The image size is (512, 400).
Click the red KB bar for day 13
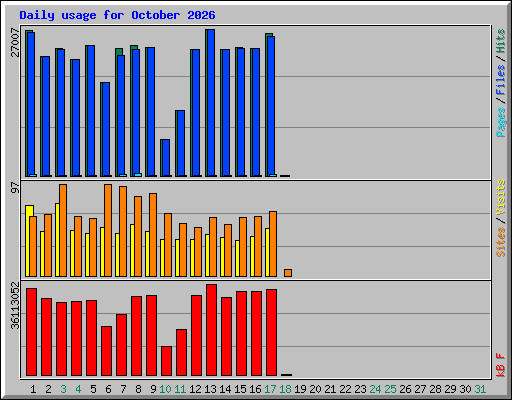point(211,330)
